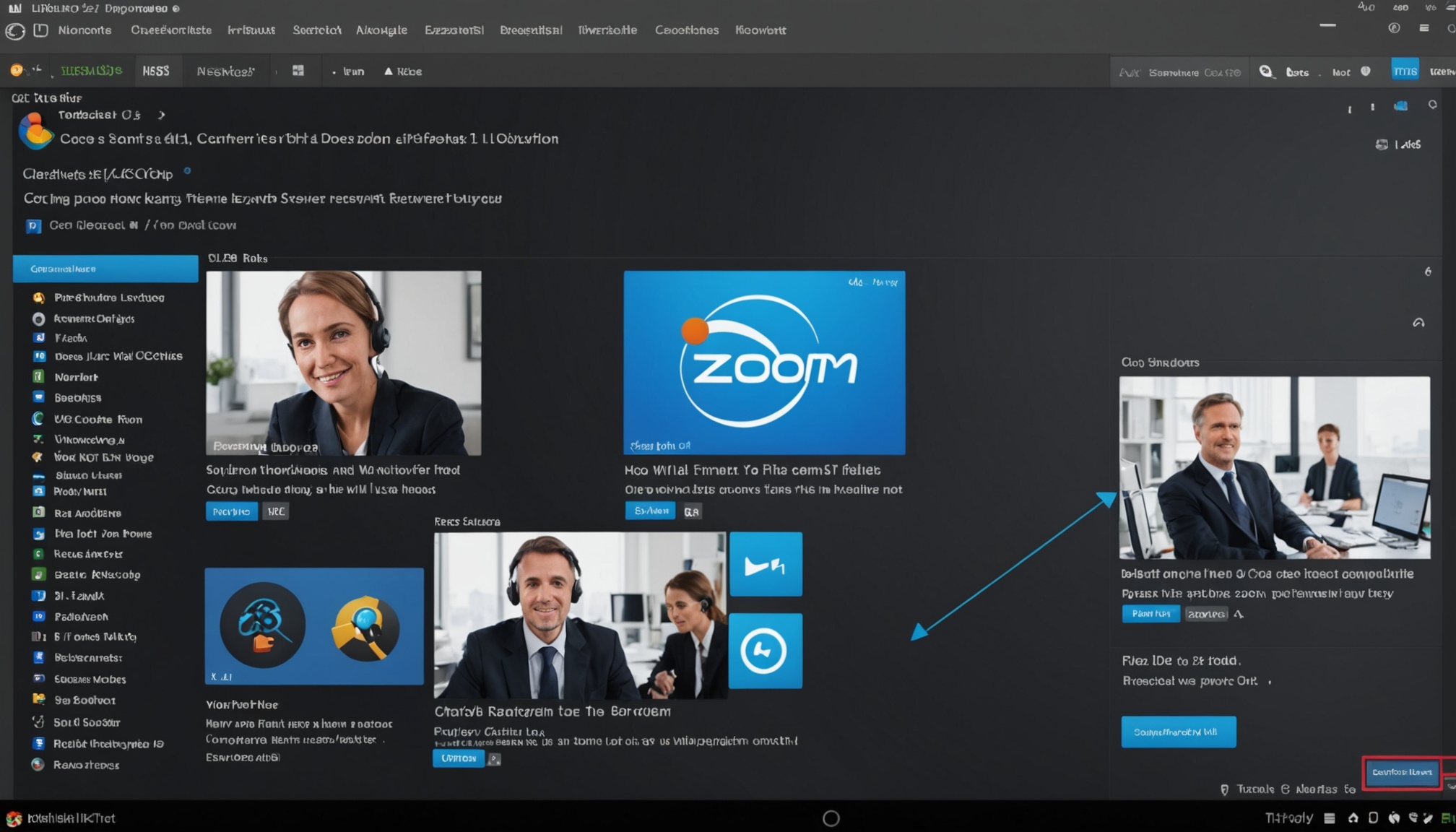This screenshot has height=832, width=1456.
Task: Open the camera toggle icon beside the meeting video
Action: (x=766, y=650)
